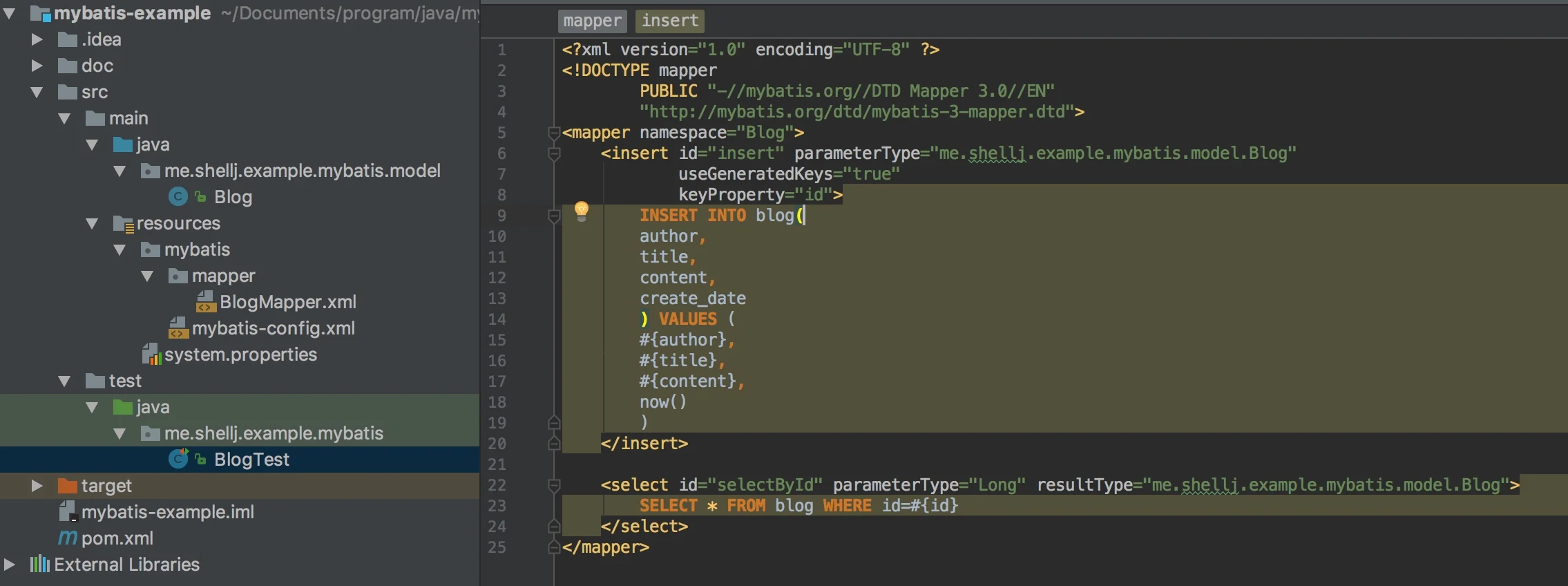Click the src folder icon
The image size is (1568, 586).
(x=68, y=92)
